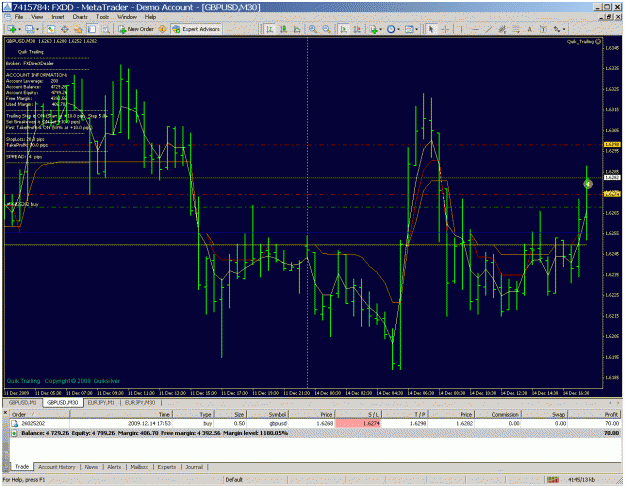This screenshot has height=486, width=625.
Task: Open the New Chart toolbar icon
Action: coord(11,29)
